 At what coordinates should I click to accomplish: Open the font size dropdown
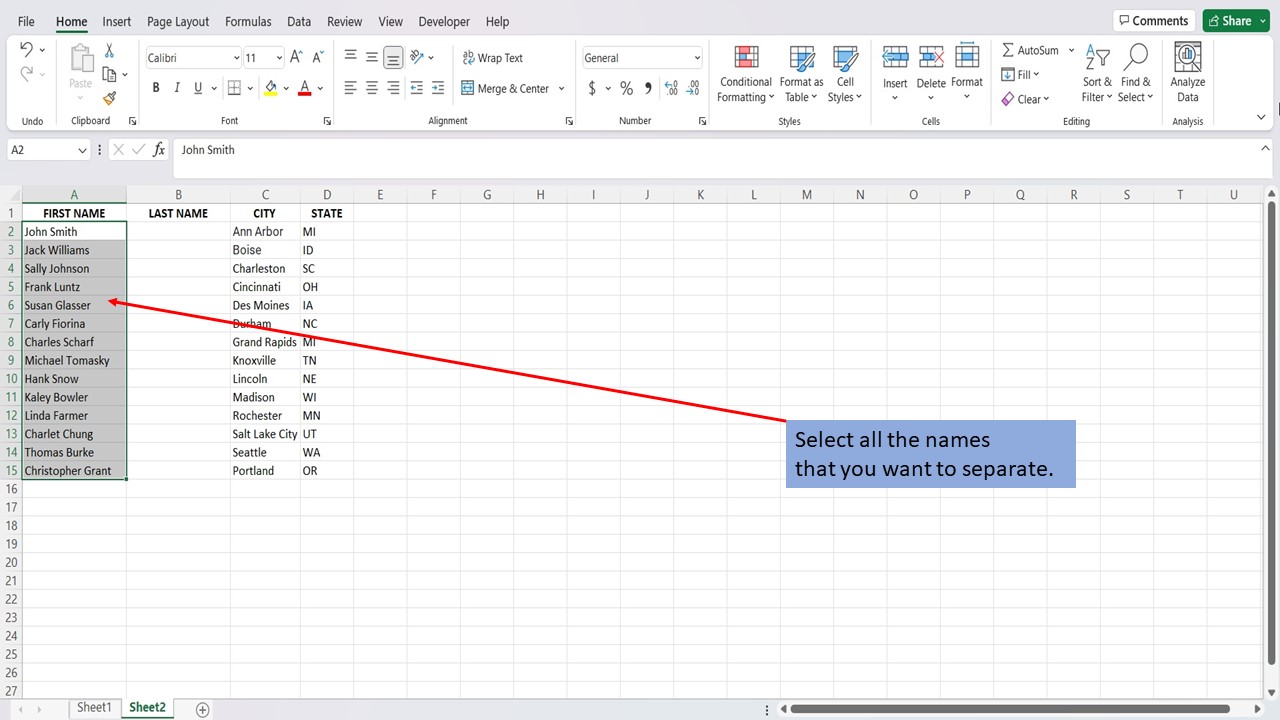pyautogui.click(x=278, y=58)
